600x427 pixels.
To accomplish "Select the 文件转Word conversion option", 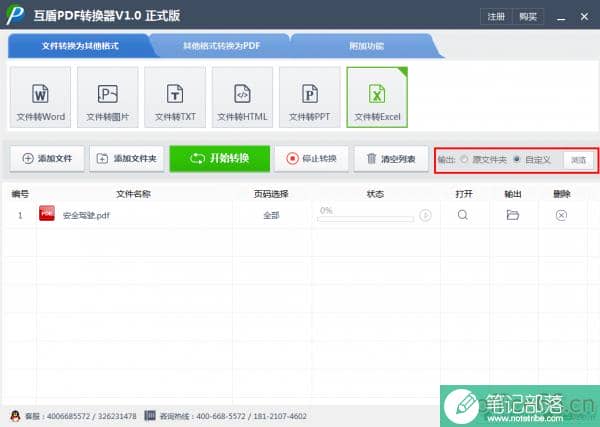I will pyautogui.click(x=40, y=97).
